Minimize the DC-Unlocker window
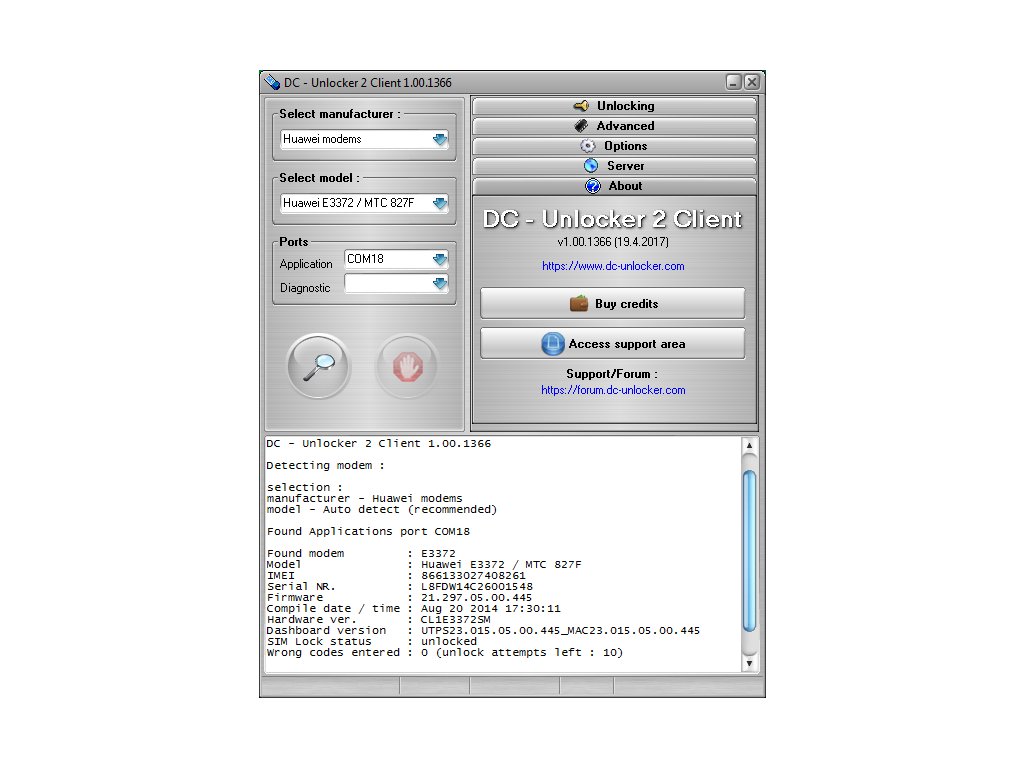1024x768 pixels. point(733,82)
